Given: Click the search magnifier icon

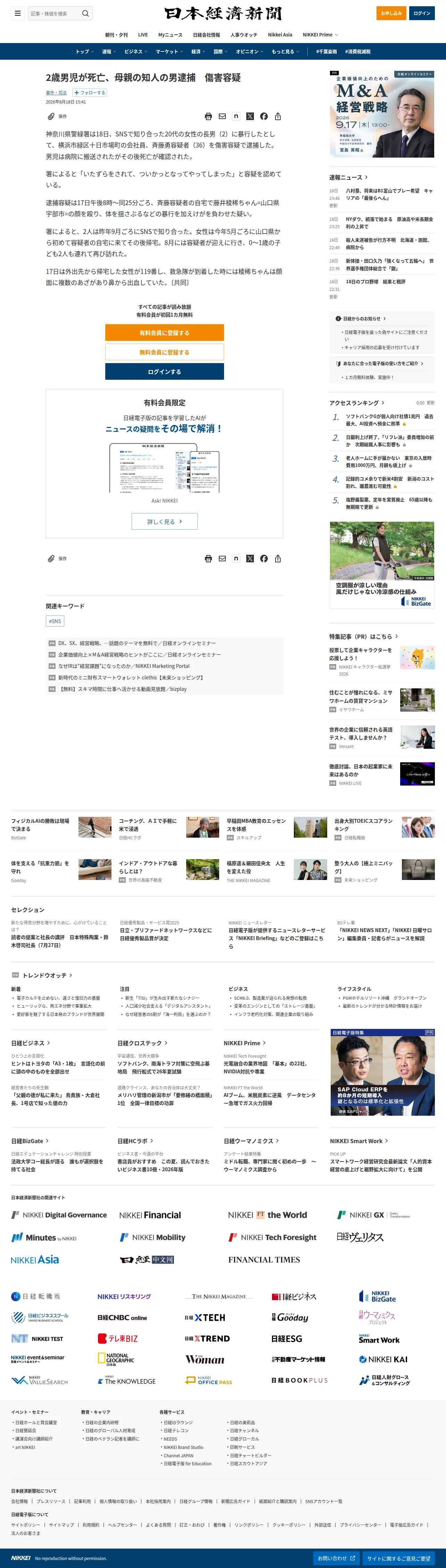Looking at the screenshot, I should (85, 14).
